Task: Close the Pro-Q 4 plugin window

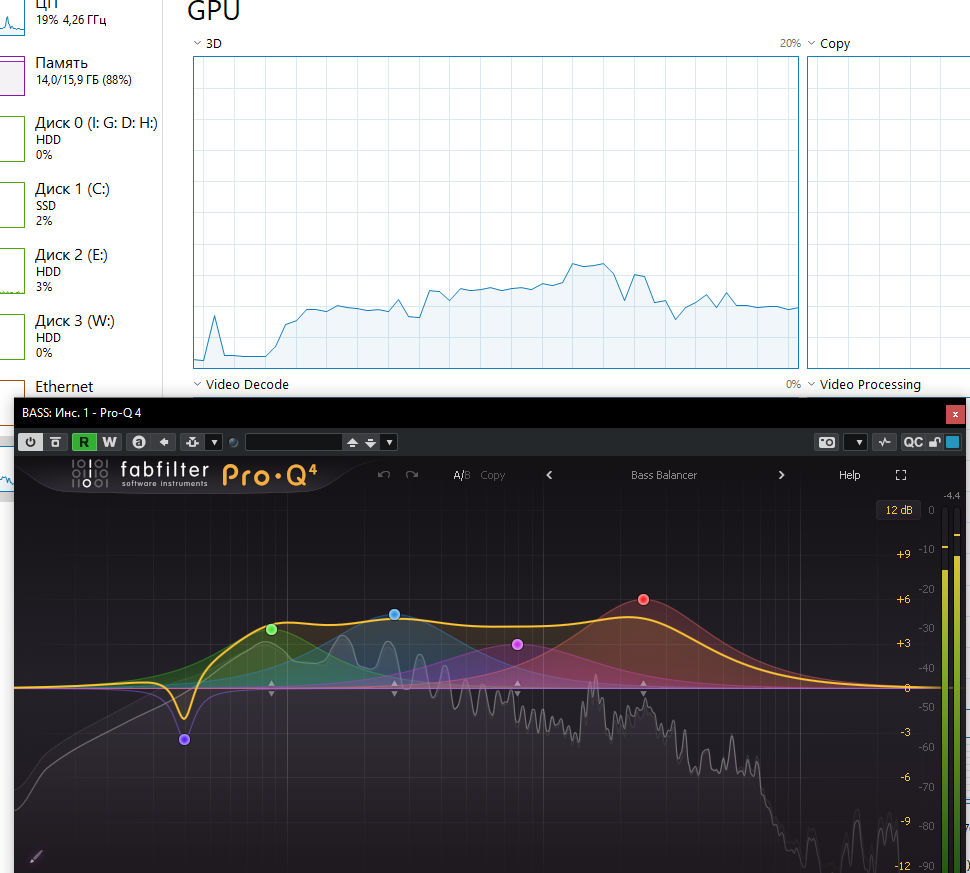Action: (955, 414)
